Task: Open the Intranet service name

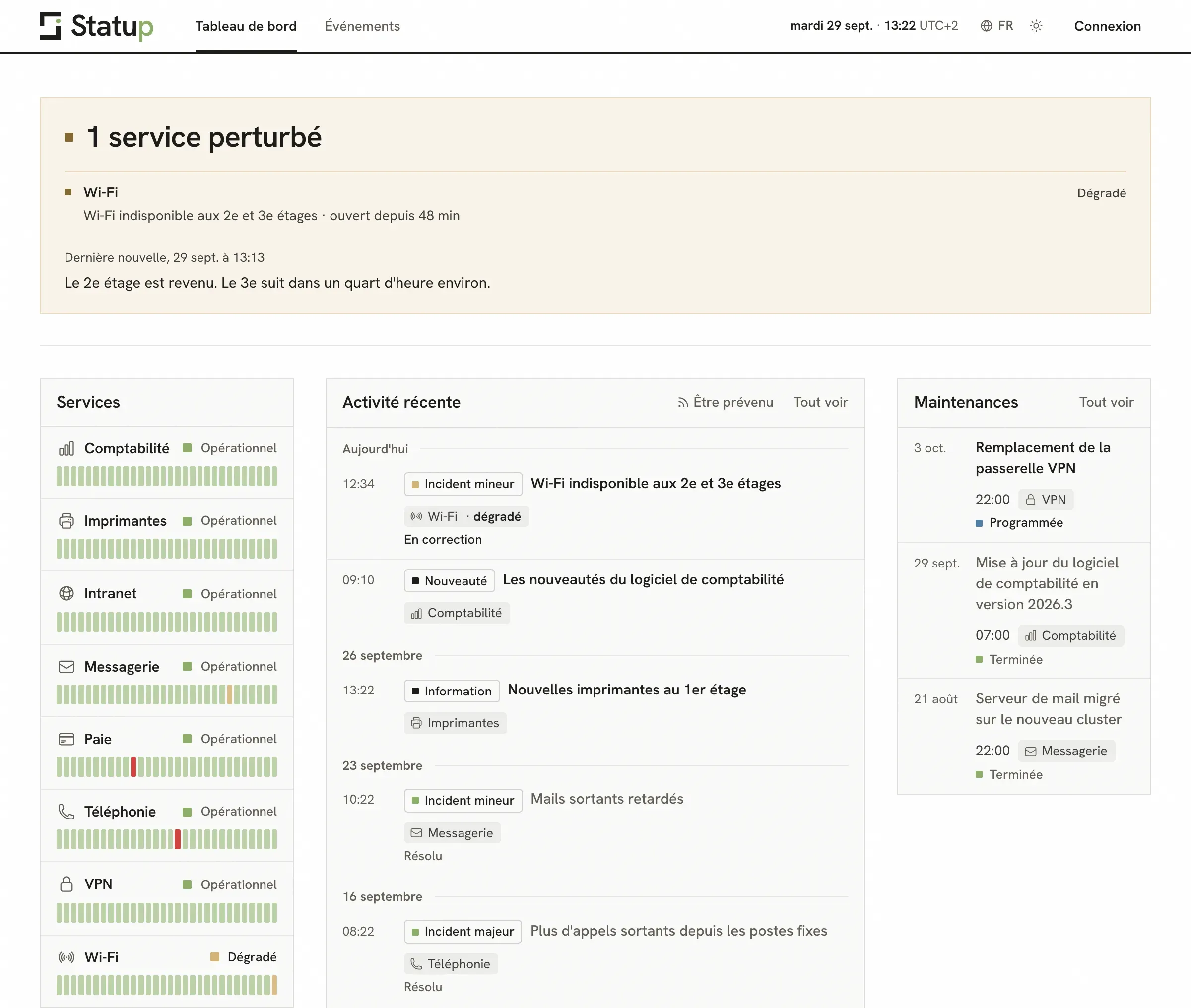Action: [110, 594]
